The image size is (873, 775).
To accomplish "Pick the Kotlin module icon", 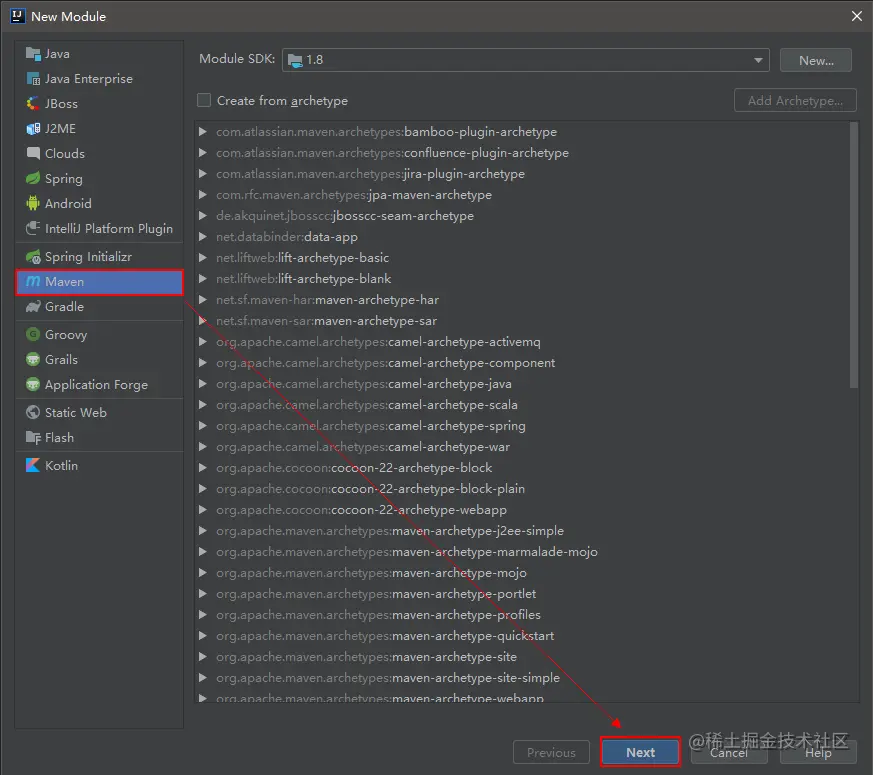I will pyautogui.click(x=33, y=465).
